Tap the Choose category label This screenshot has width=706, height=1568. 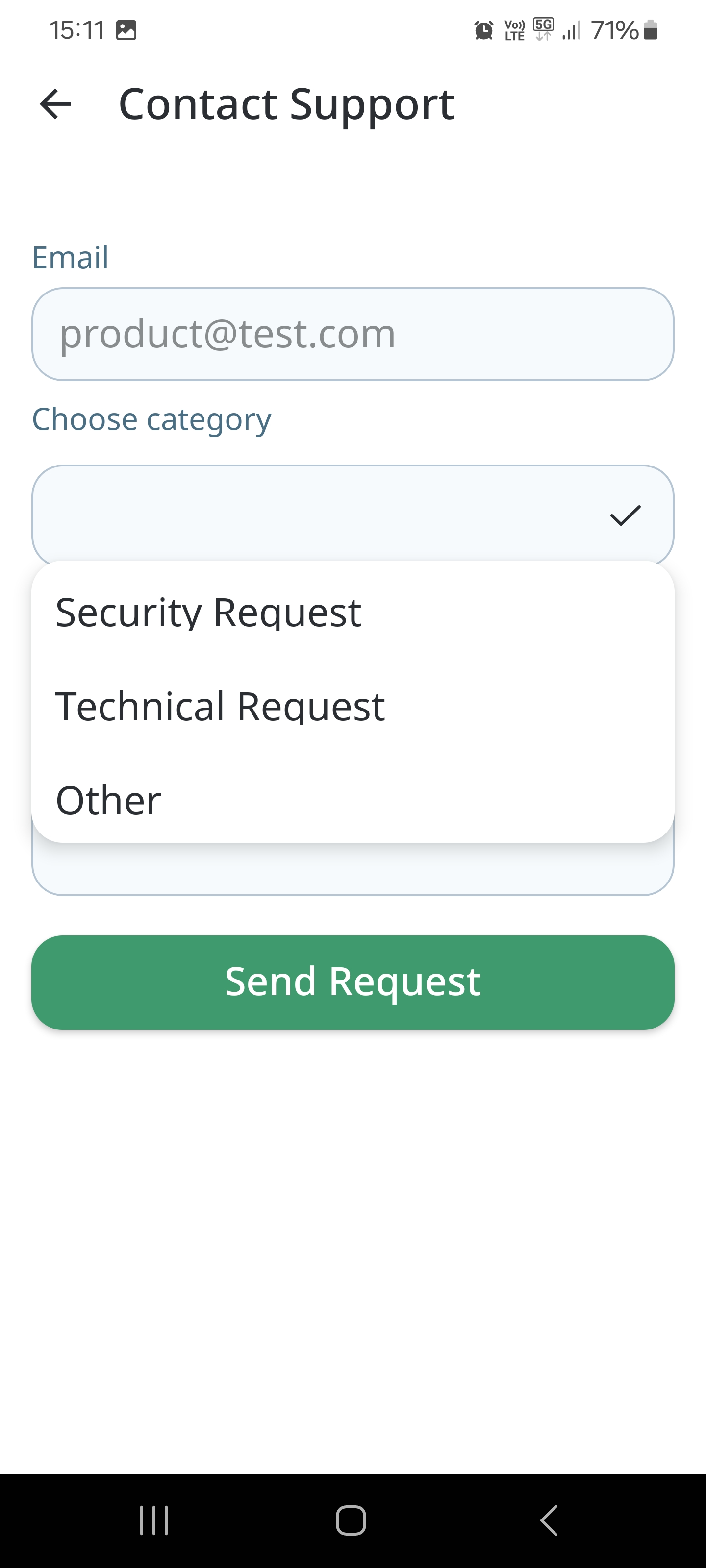[x=151, y=419]
